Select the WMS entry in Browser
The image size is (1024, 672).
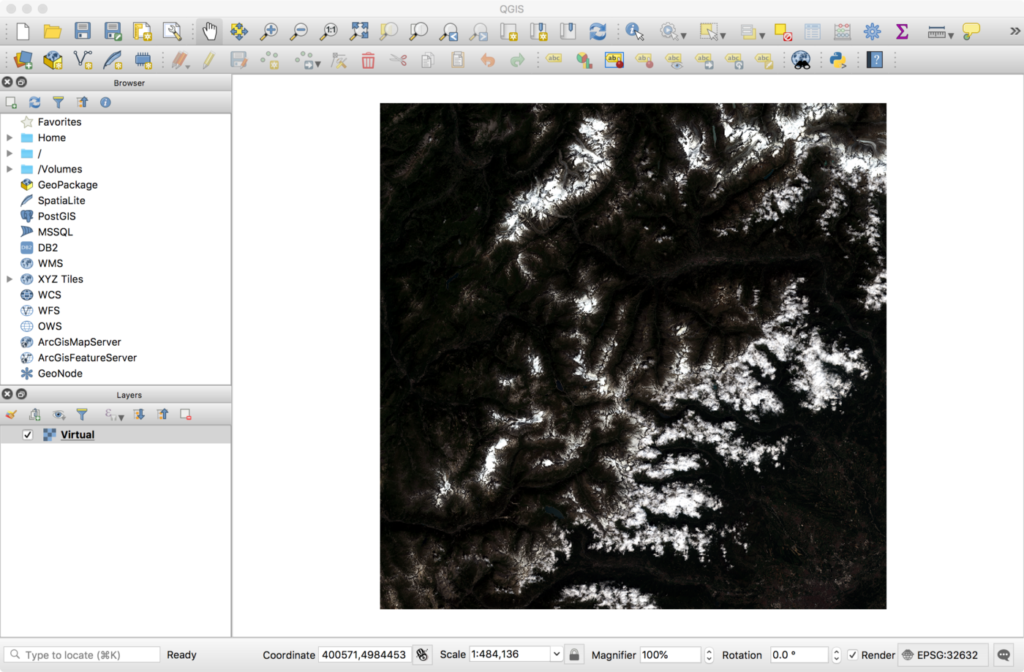coord(50,263)
